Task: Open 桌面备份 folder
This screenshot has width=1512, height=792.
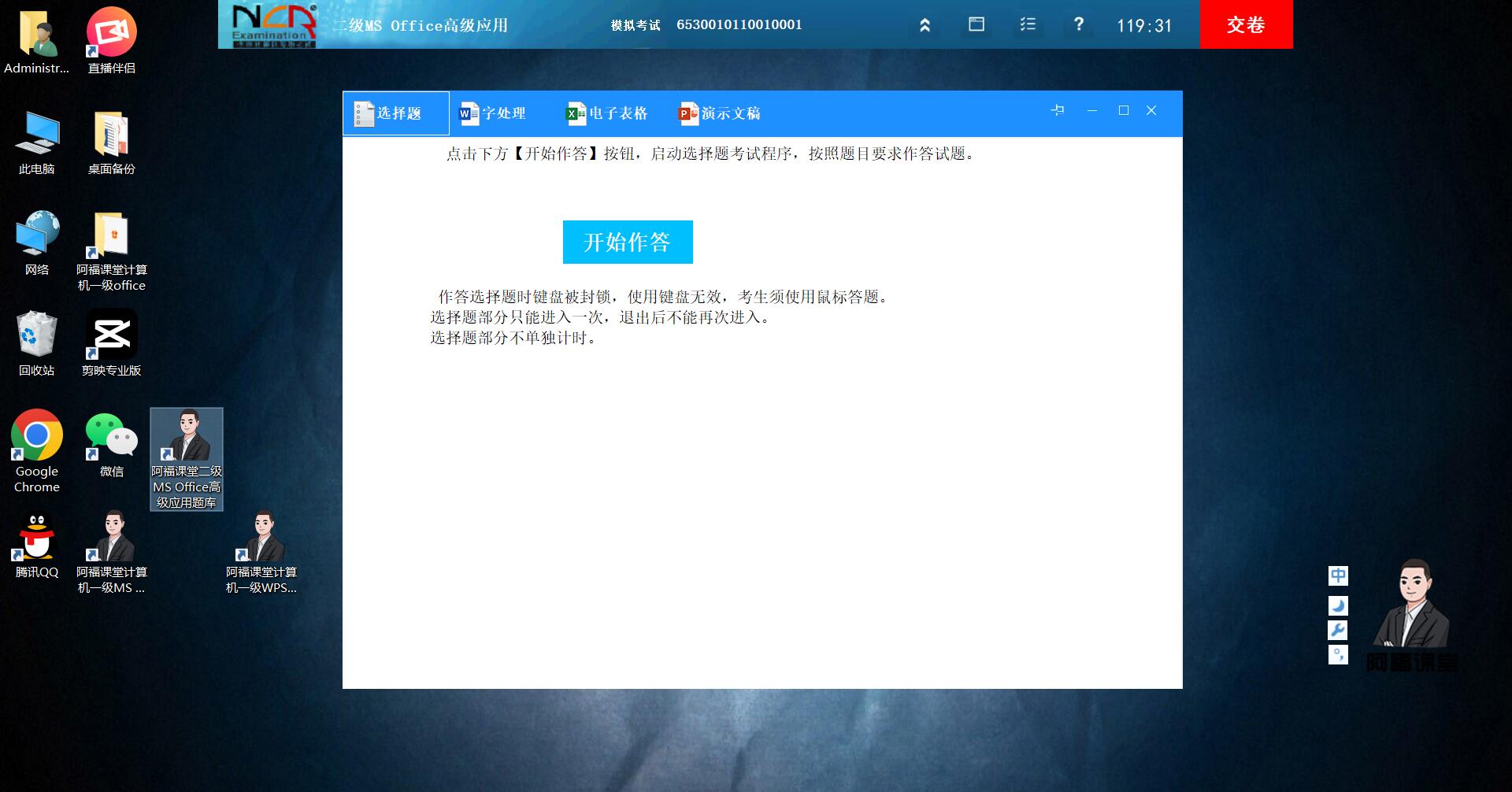Action: pyautogui.click(x=111, y=132)
